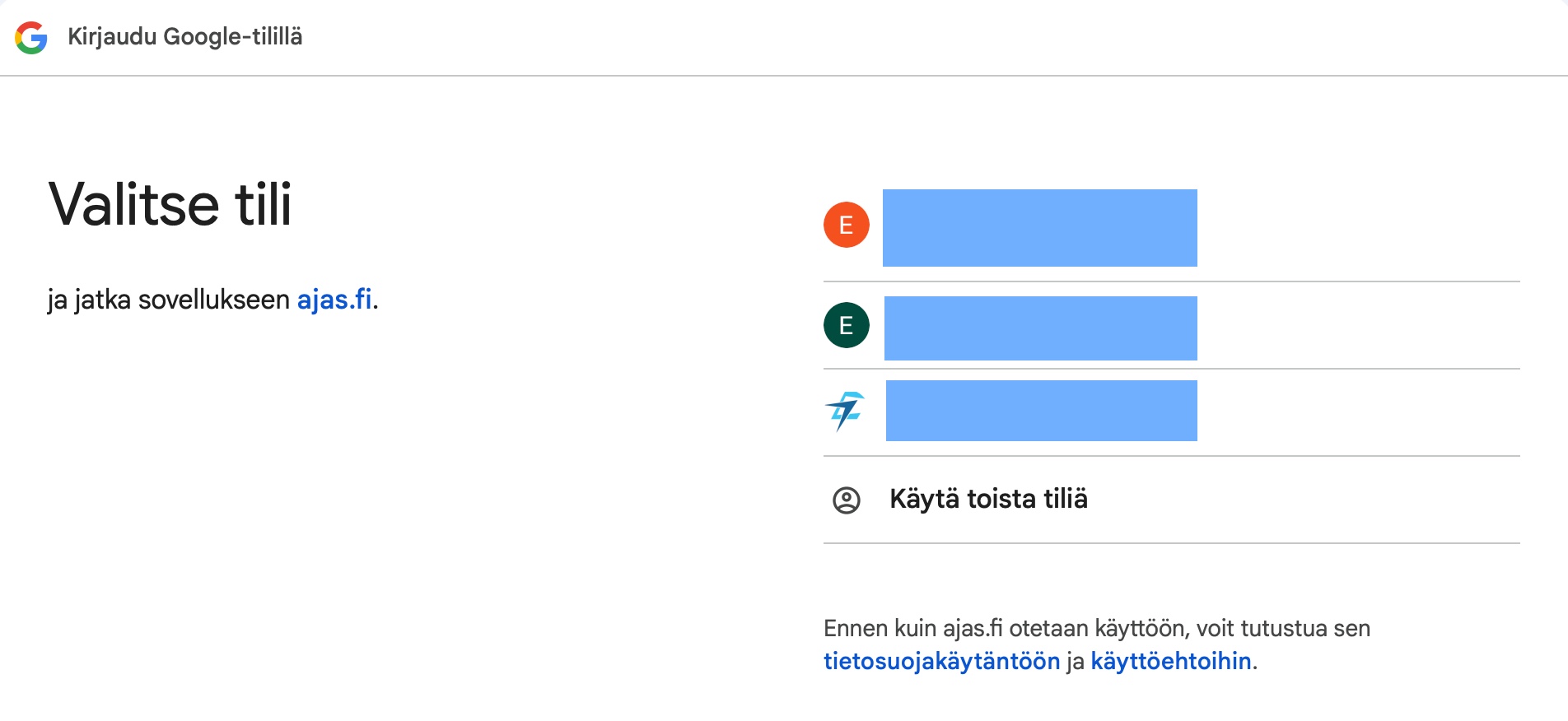Viewport: 1568px width, 721px height.
Task: Click blank space in the orange avatar's account row
Action: point(1359,228)
